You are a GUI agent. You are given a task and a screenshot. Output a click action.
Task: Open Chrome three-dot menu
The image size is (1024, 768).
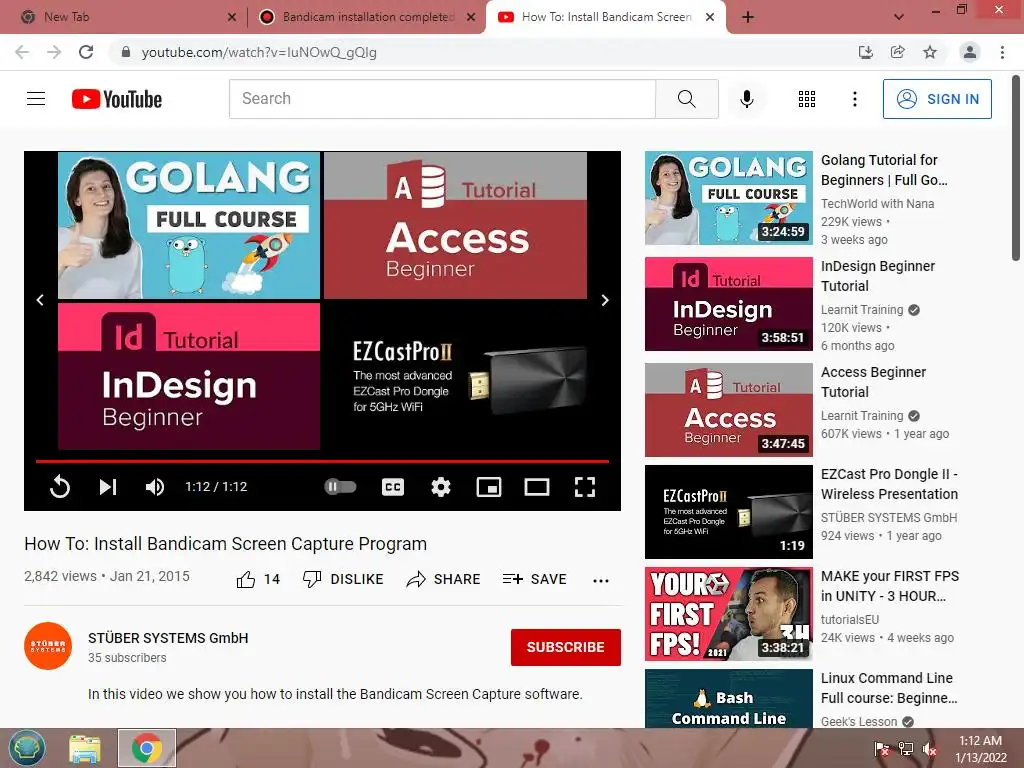(1002, 52)
